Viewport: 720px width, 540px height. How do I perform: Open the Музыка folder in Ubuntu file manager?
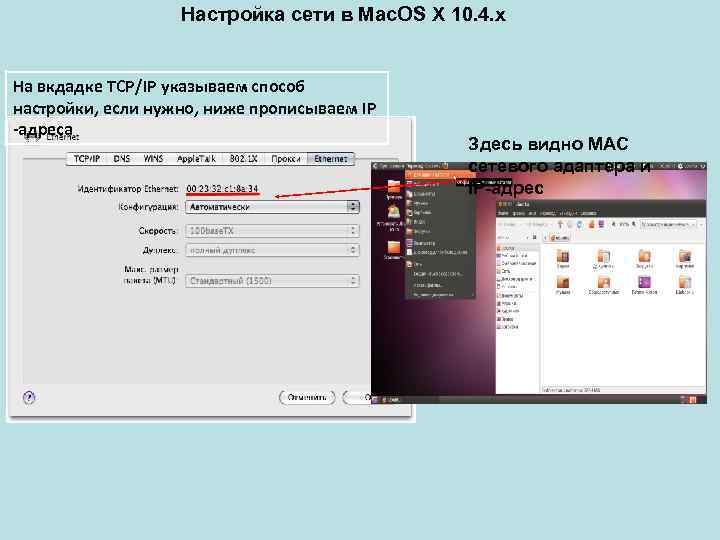tap(562, 283)
